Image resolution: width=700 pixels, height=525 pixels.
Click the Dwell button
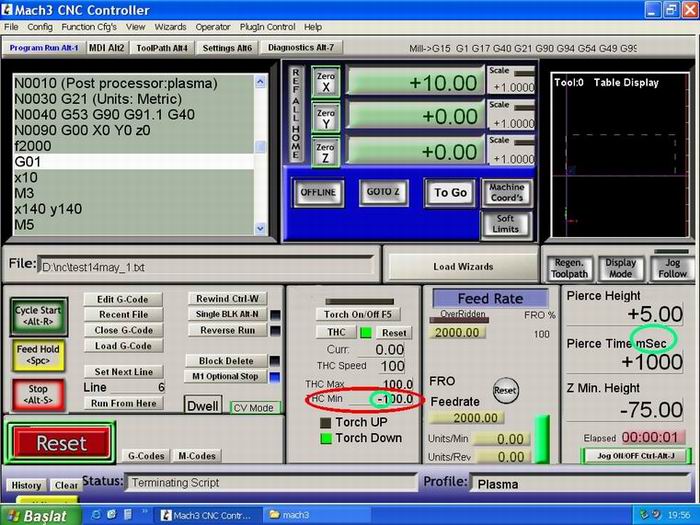(x=203, y=405)
